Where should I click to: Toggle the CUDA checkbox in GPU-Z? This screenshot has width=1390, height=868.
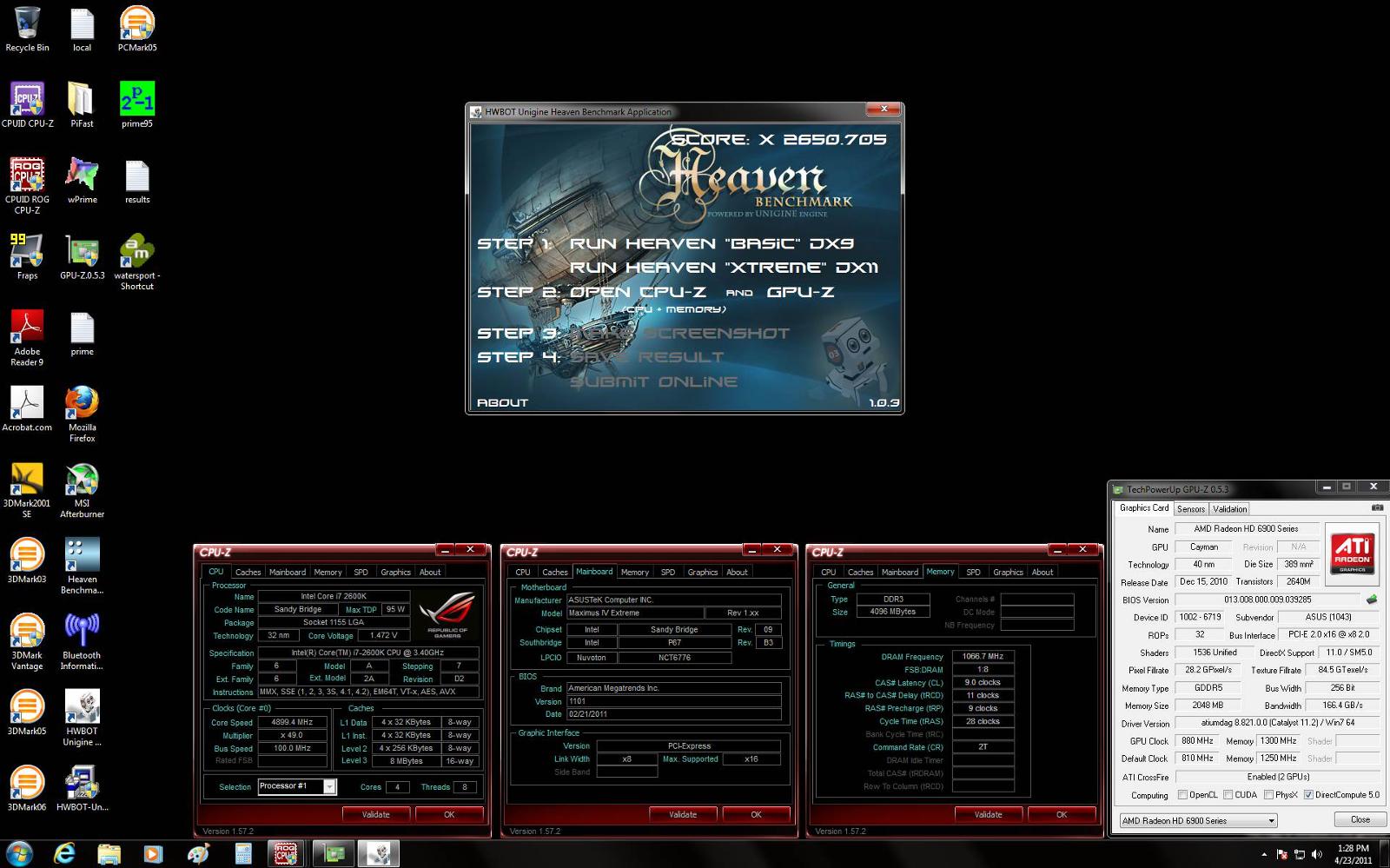(x=1228, y=795)
